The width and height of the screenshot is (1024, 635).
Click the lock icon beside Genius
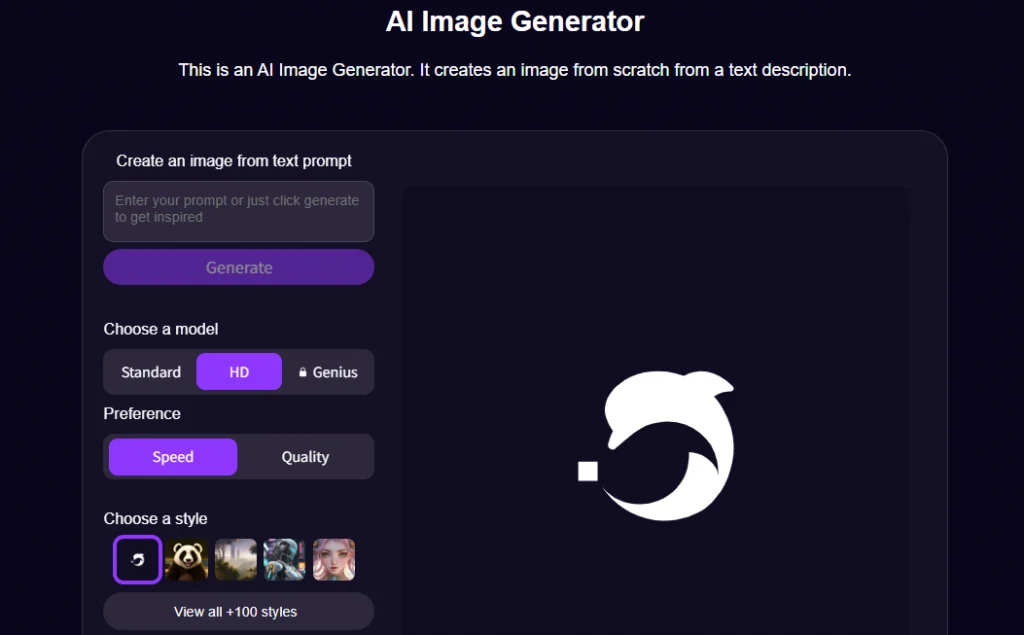303,373
